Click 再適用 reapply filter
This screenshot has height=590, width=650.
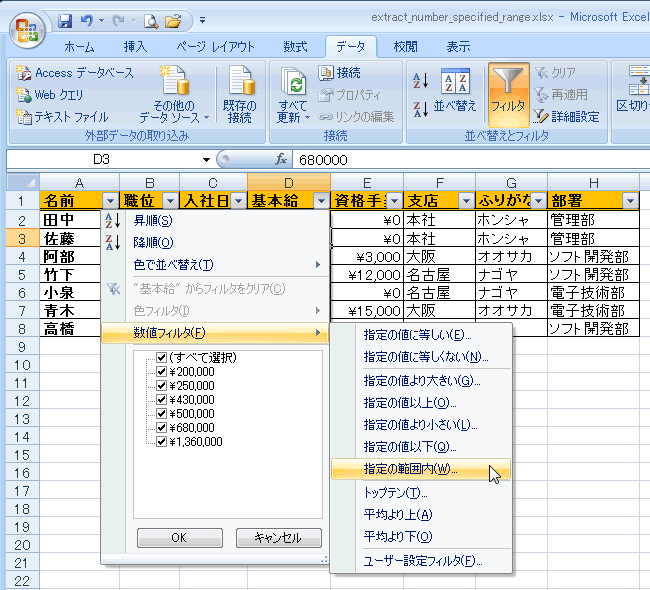(x=561, y=95)
